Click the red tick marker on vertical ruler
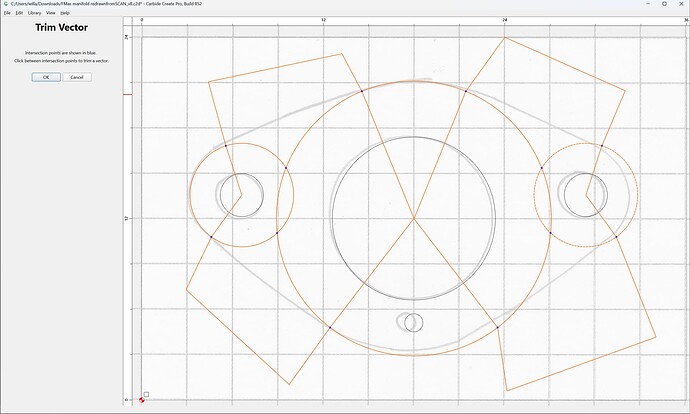 tap(127, 94)
